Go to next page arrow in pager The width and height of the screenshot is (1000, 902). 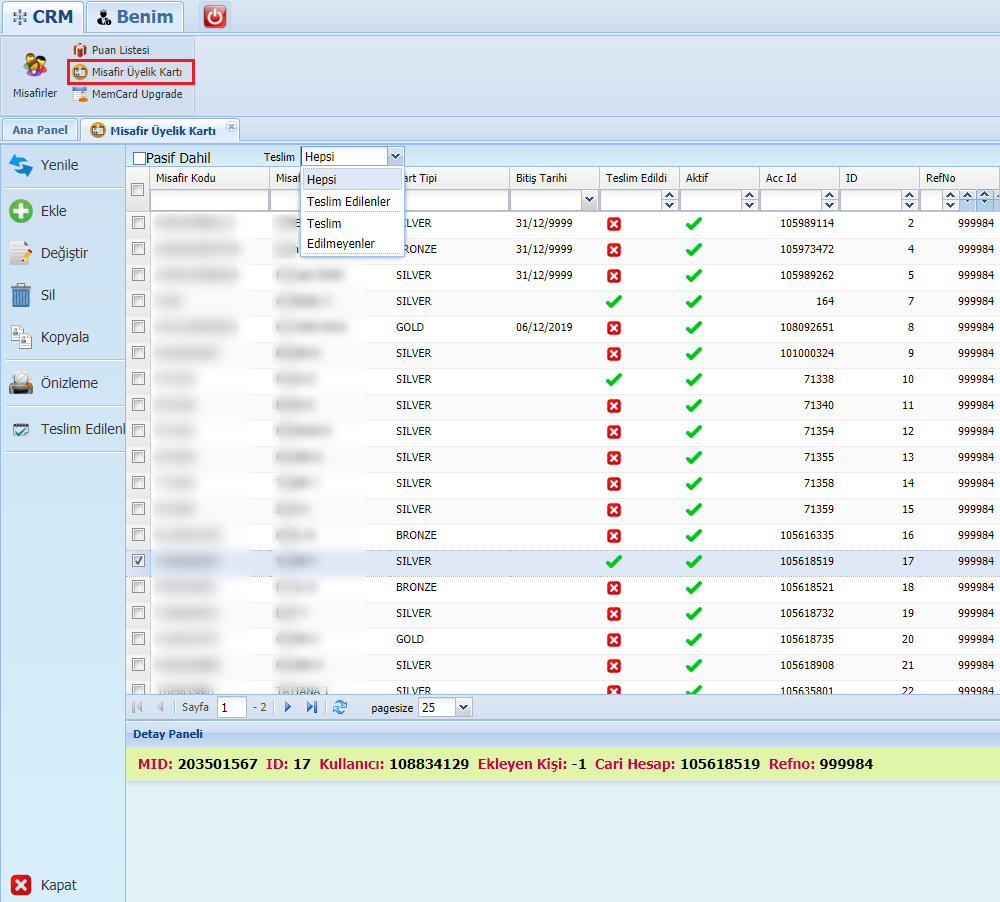coord(288,707)
